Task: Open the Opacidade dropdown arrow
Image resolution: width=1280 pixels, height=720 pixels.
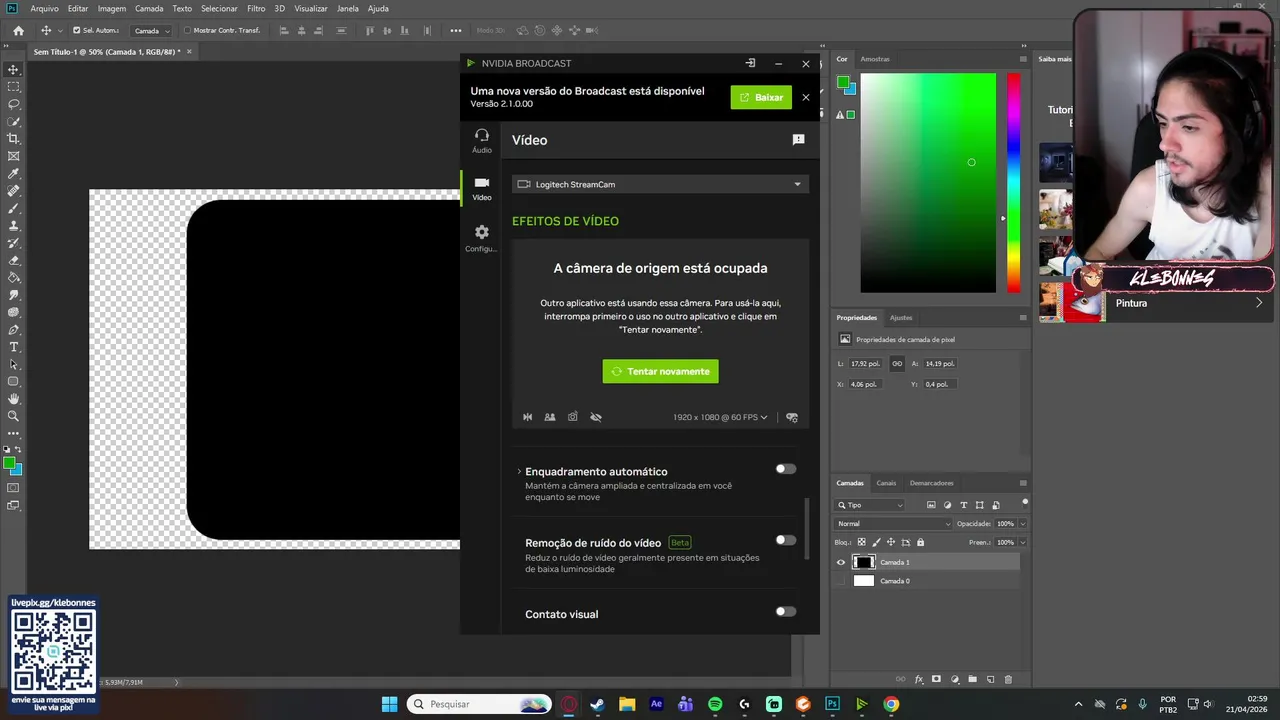Action: pos(1022,523)
